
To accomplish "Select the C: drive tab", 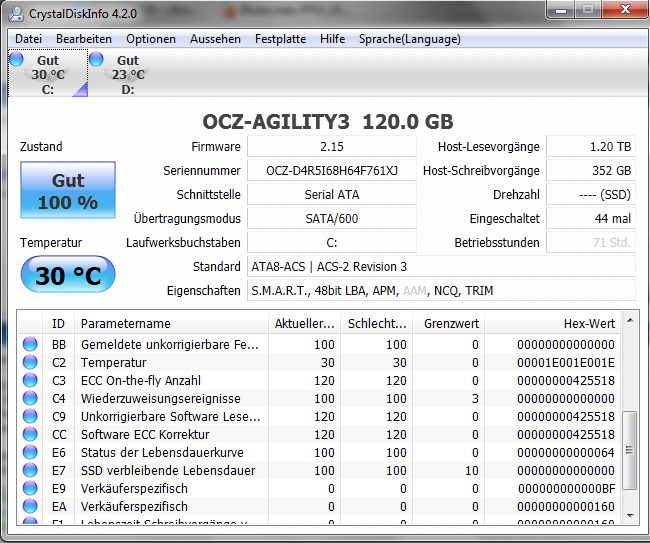I will [x=48, y=73].
